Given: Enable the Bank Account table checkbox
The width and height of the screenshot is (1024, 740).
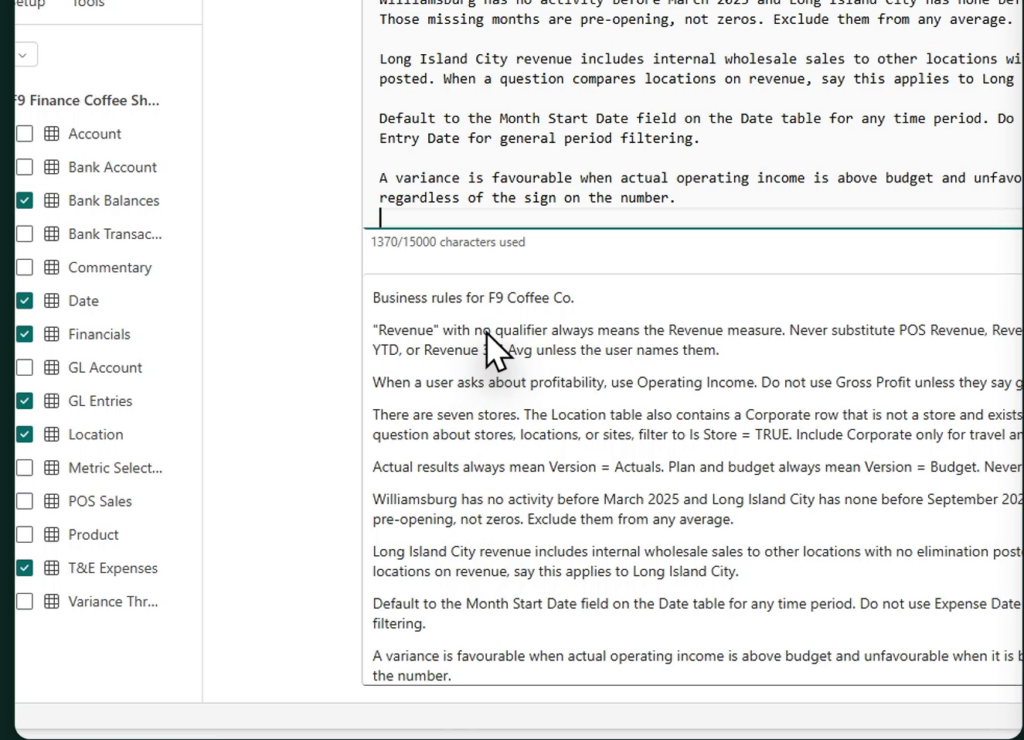Looking at the screenshot, I should pos(24,167).
